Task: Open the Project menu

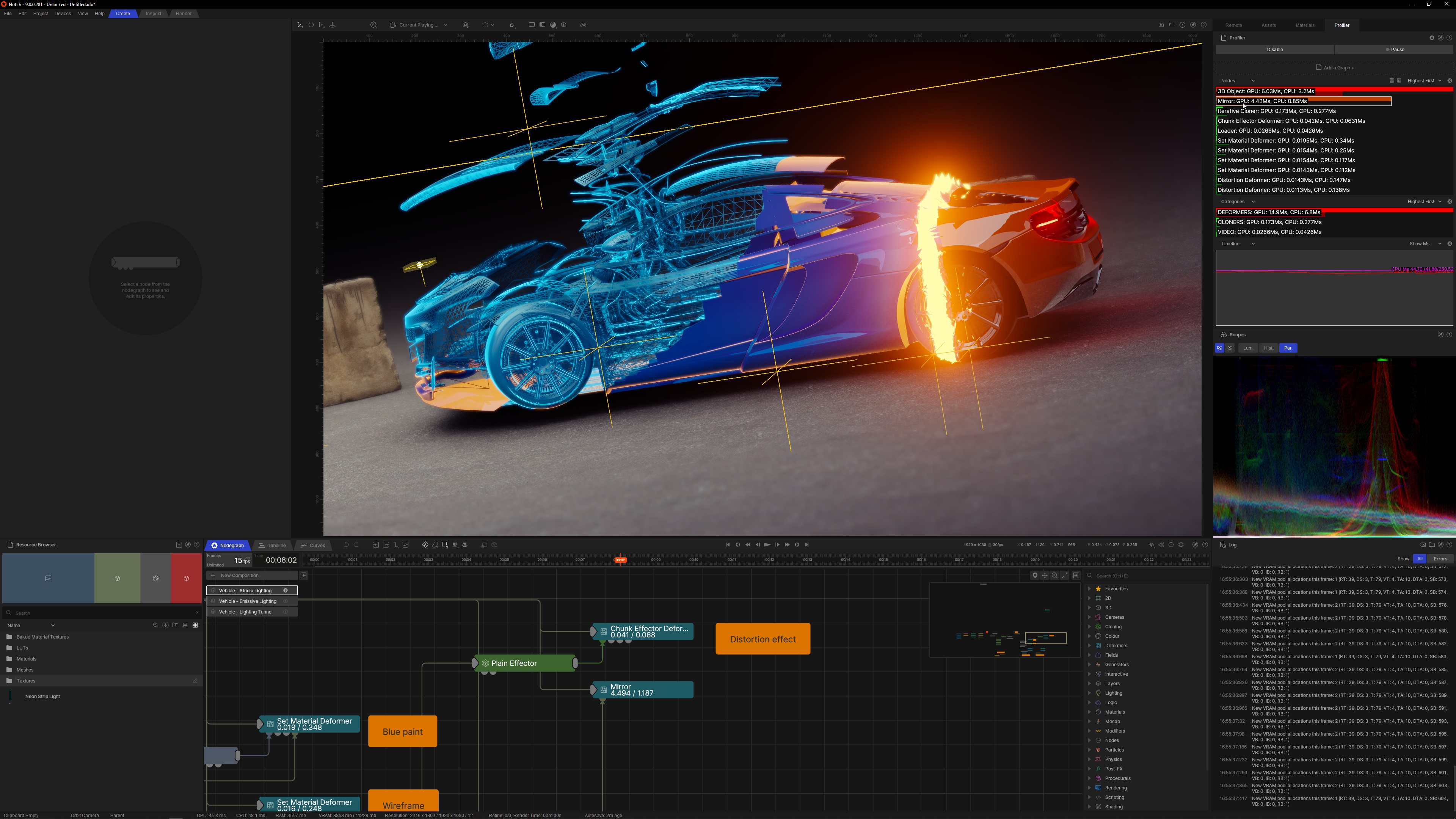Action: [x=40, y=14]
